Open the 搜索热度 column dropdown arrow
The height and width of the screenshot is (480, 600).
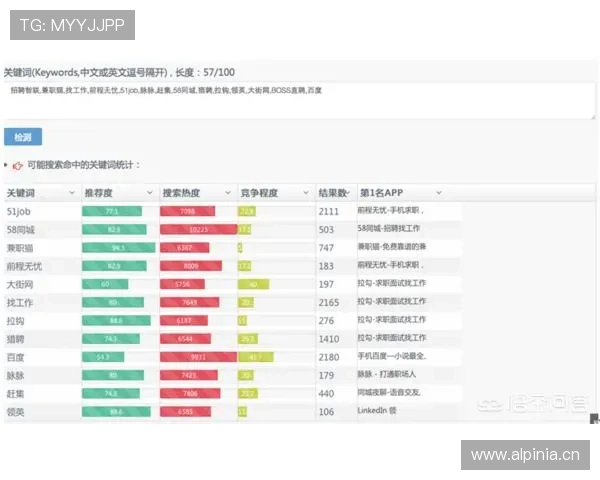228,193
